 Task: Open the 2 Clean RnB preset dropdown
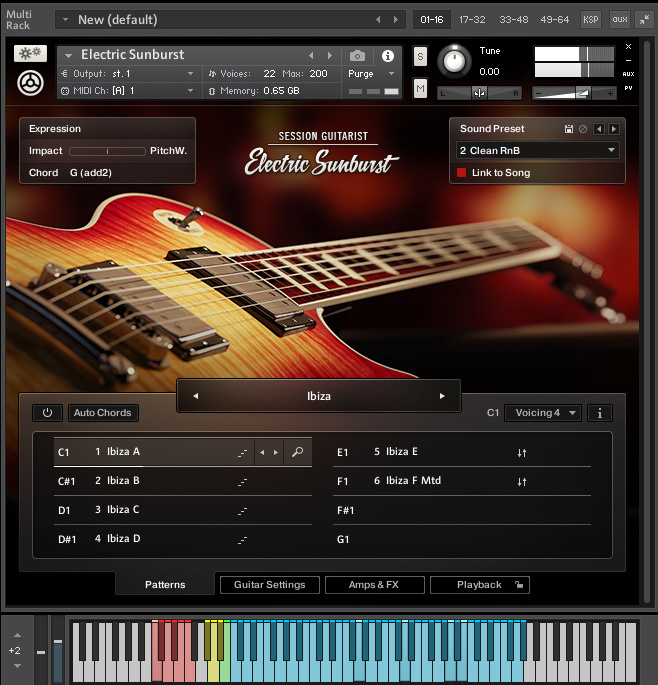click(x=537, y=151)
